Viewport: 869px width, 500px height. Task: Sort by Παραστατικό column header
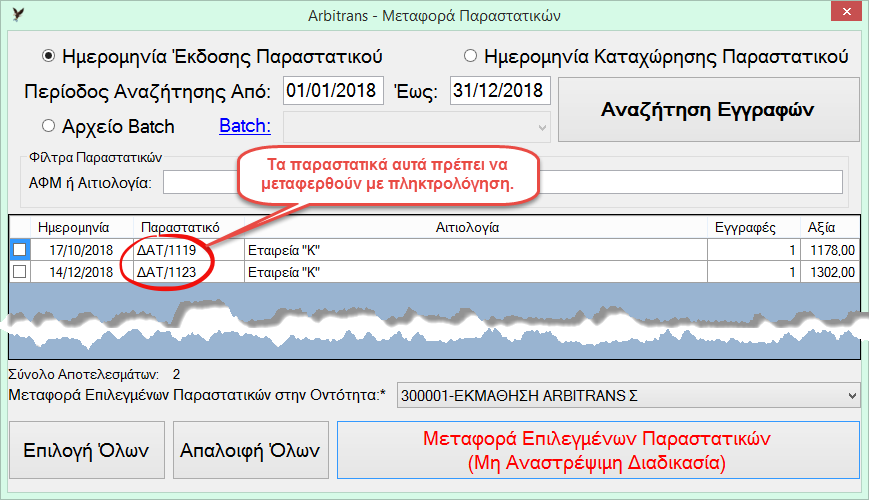[188, 227]
